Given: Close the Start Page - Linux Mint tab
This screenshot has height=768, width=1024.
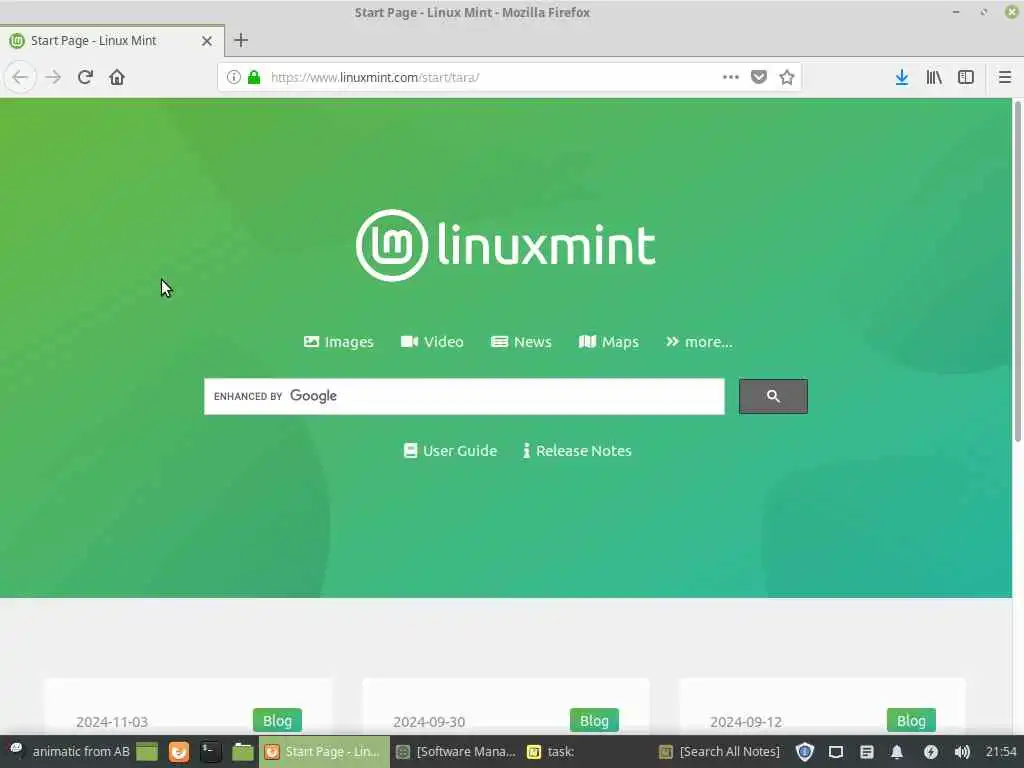Looking at the screenshot, I should pyautogui.click(x=207, y=40).
